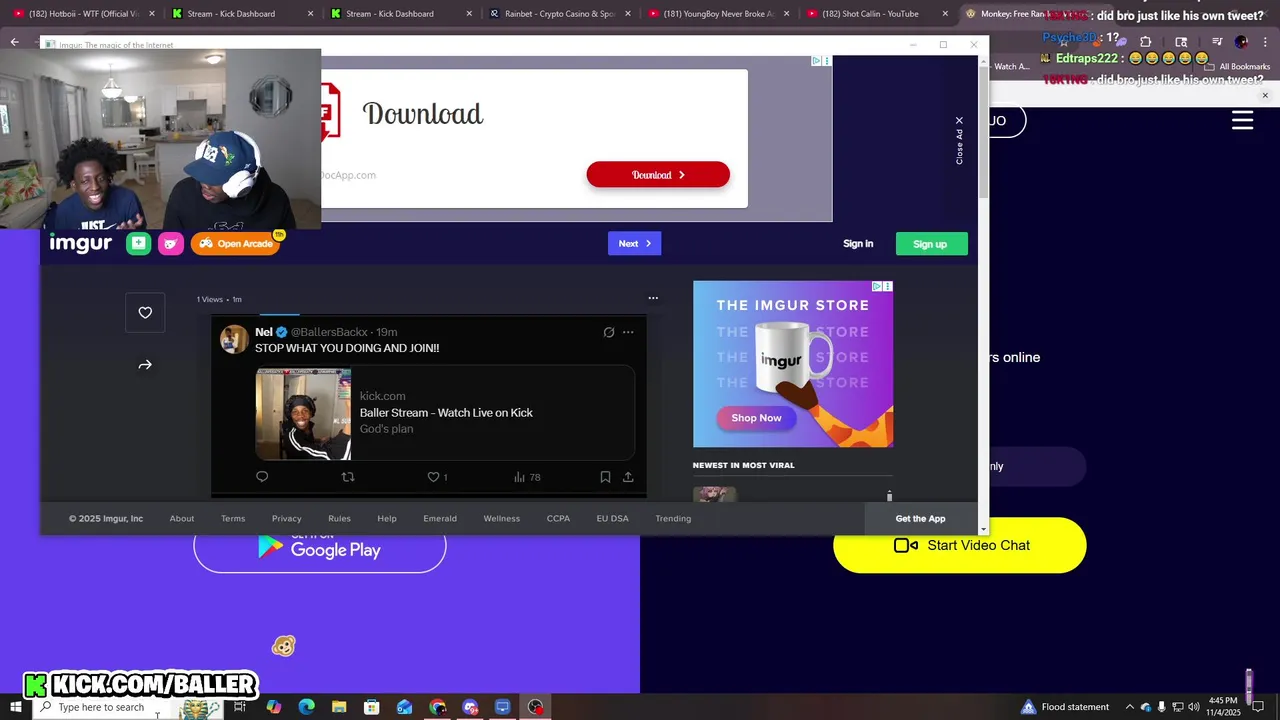Click Sign in on Imgur
The width and height of the screenshot is (1280, 720).
coord(858,244)
